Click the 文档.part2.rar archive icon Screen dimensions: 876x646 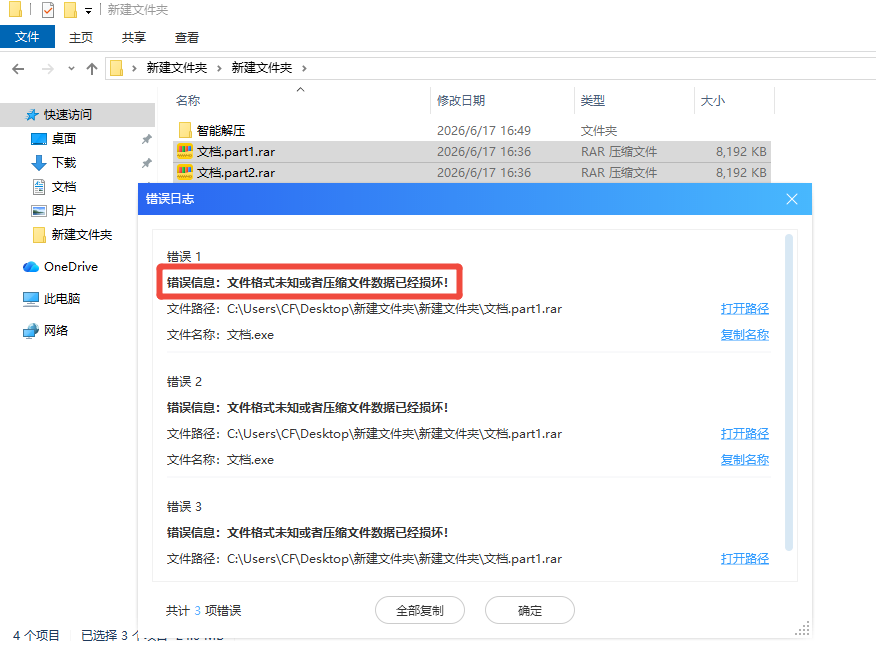pos(185,172)
